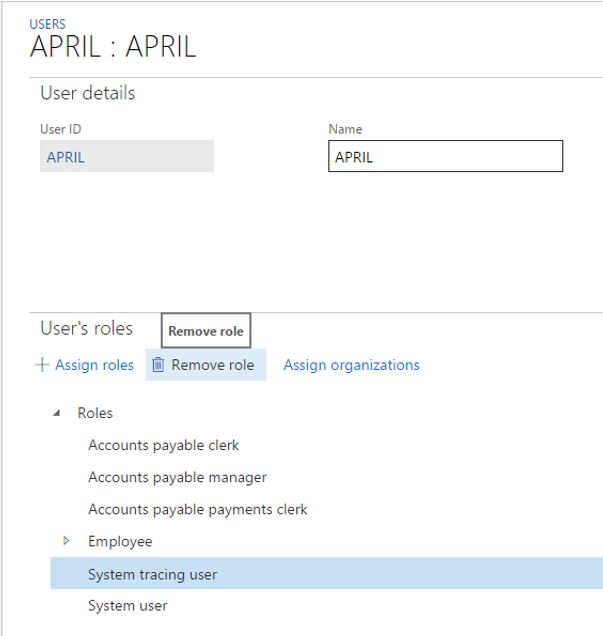Click the plus icon beside Assign roles
The width and height of the screenshot is (603, 636).
tap(42, 365)
